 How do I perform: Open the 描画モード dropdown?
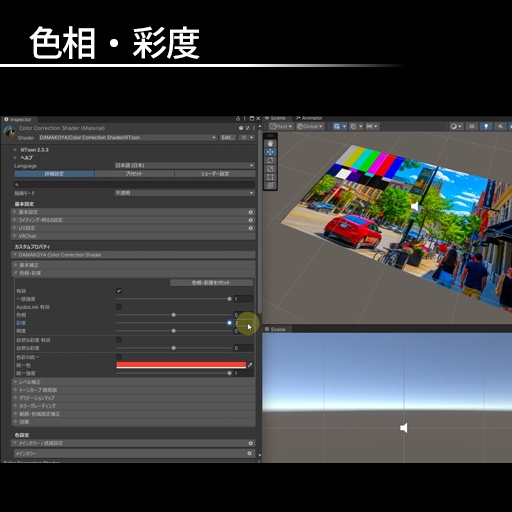point(184,193)
